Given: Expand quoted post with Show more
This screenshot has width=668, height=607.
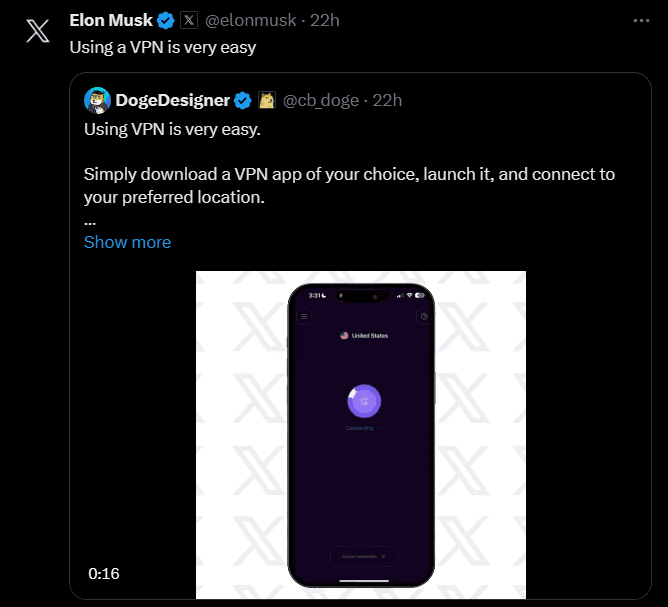Looking at the screenshot, I should (127, 242).
